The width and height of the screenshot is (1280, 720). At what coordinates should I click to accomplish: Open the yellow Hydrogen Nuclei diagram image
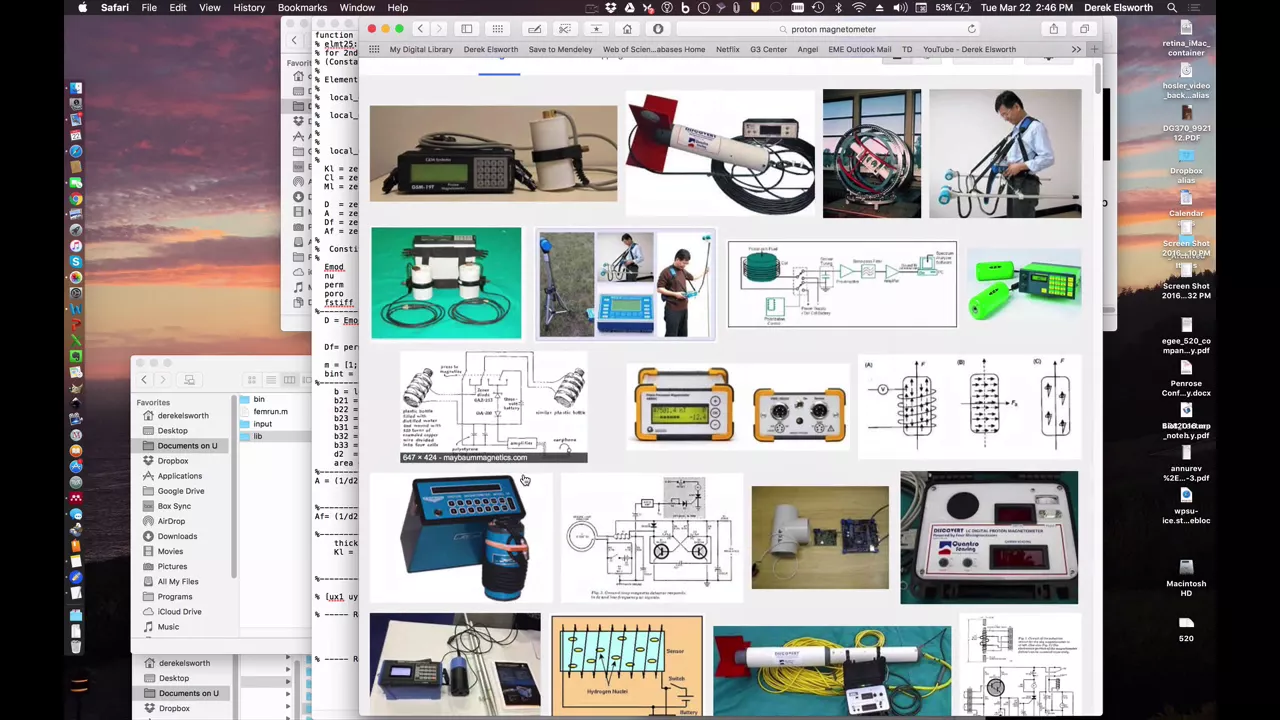[627, 667]
